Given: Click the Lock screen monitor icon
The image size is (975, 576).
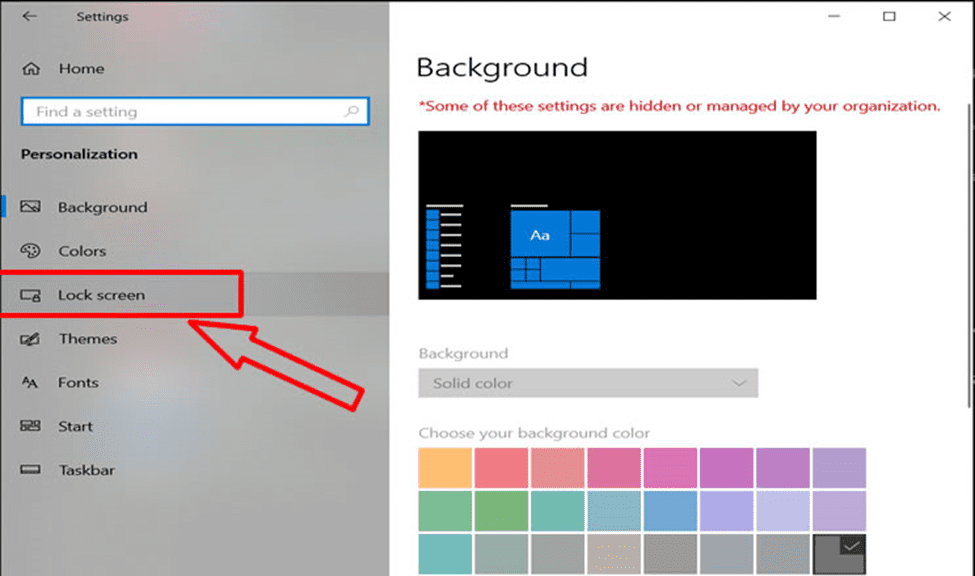Looking at the screenshot, I should (x=30, y=295).
